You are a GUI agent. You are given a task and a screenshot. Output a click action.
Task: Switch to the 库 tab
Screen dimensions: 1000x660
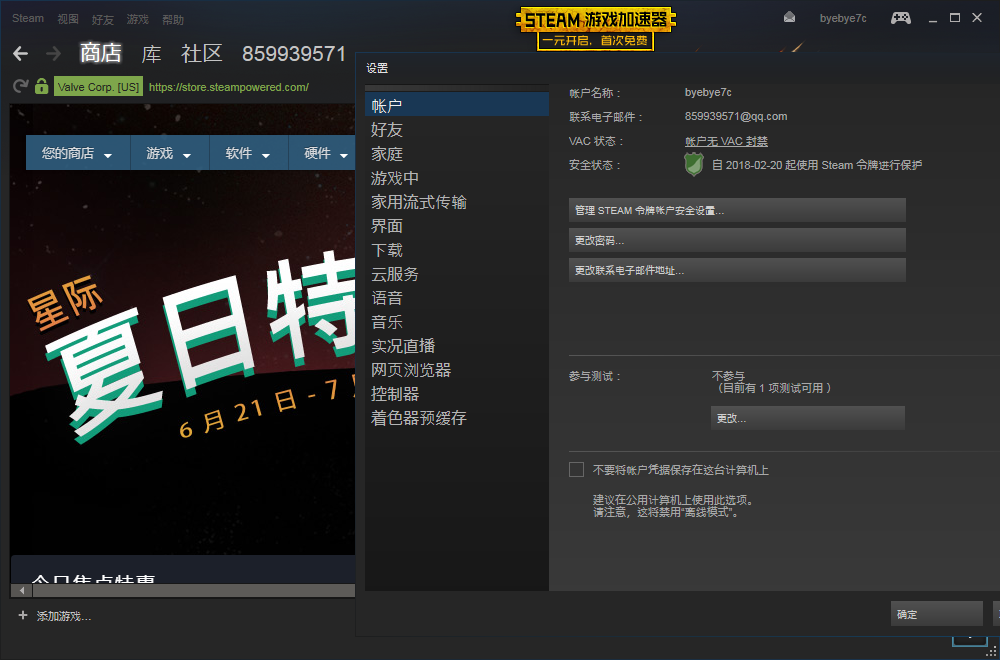coord(151,54)
